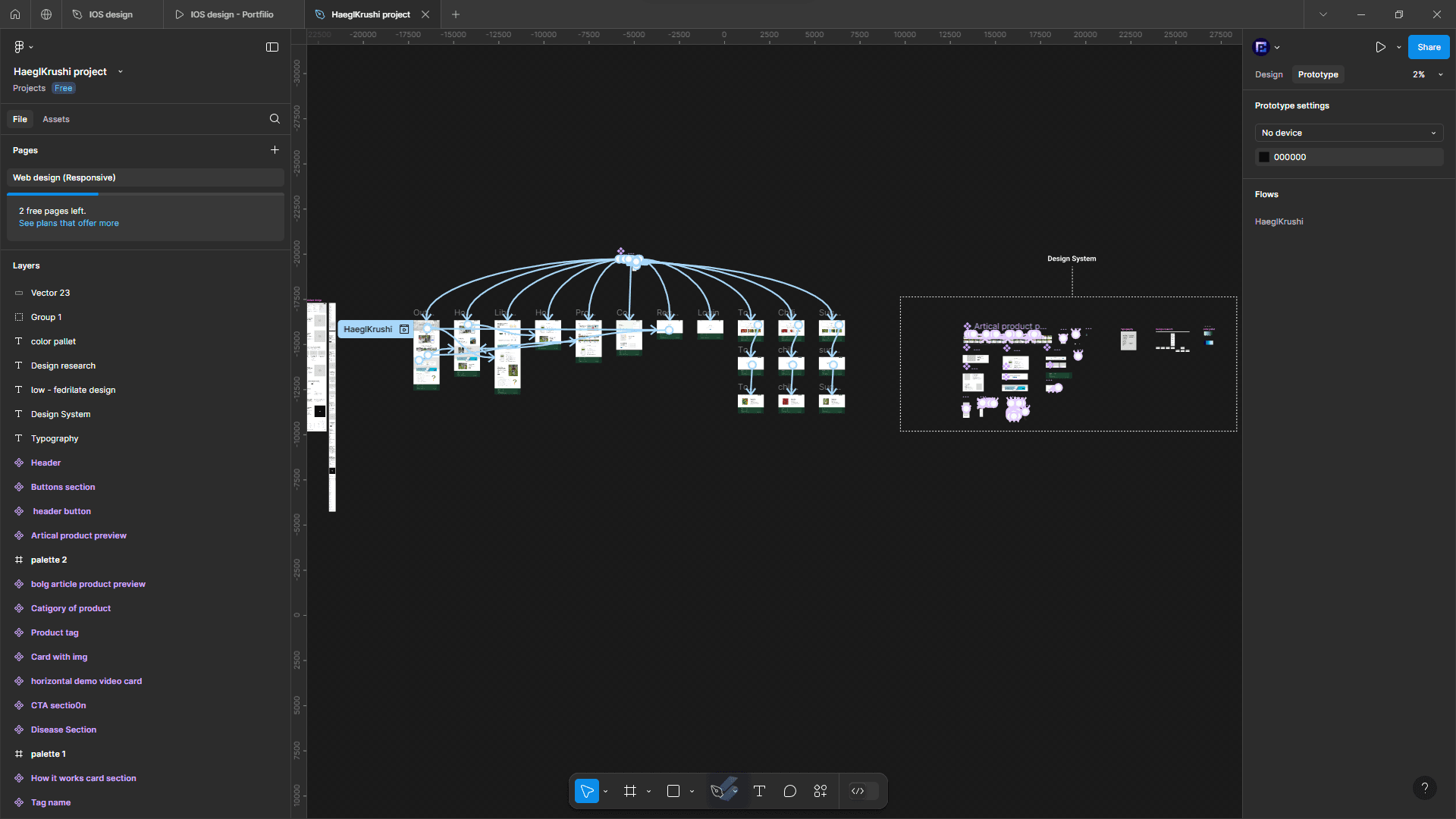
Task: Select the Artical product preview layer
Action: pyautogui.click(x=78, y=535)
